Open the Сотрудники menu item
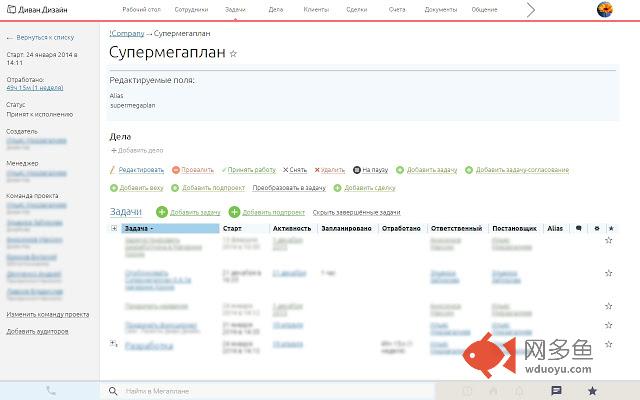Image resolution: width=640 pixels, height=400 pixels. tap(191, 9)
